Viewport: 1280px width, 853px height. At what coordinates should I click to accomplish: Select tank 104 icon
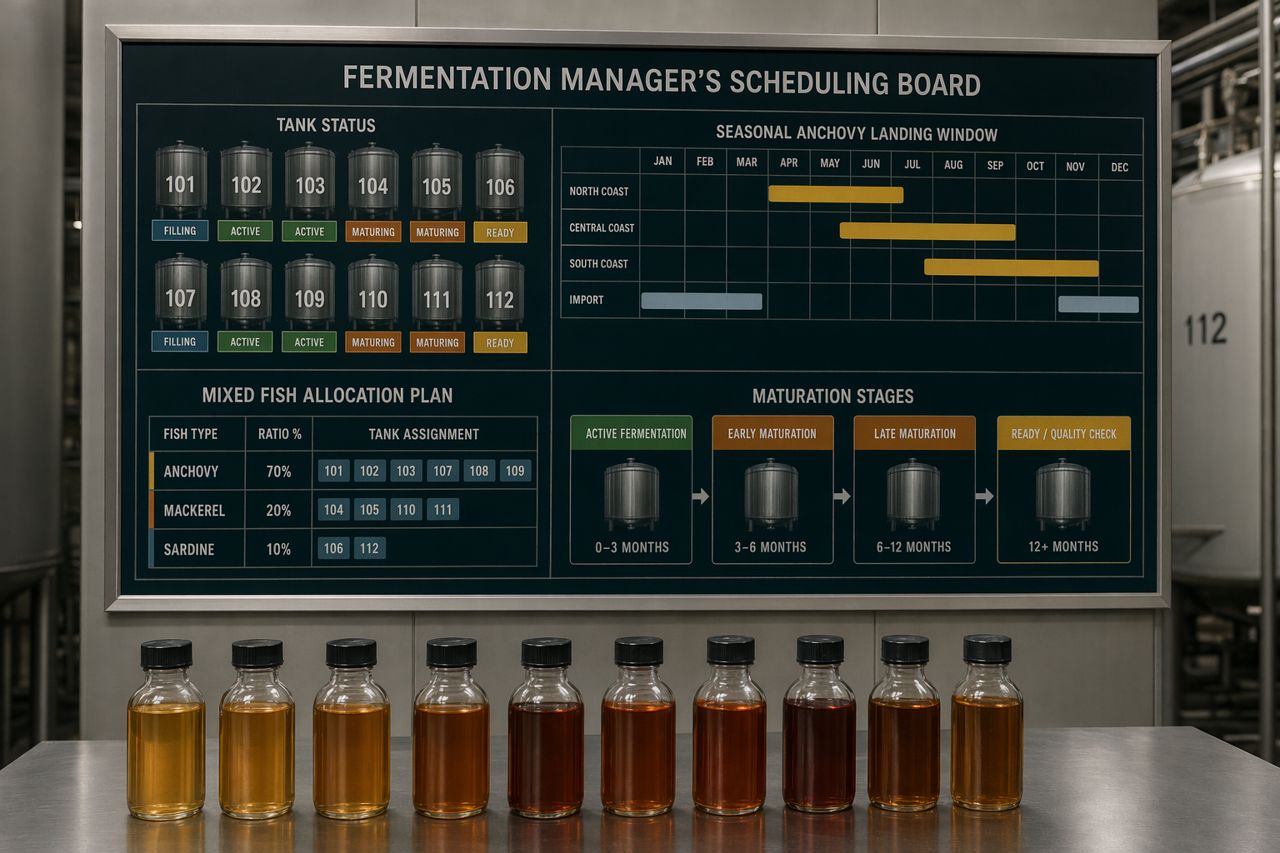(373, 180)
